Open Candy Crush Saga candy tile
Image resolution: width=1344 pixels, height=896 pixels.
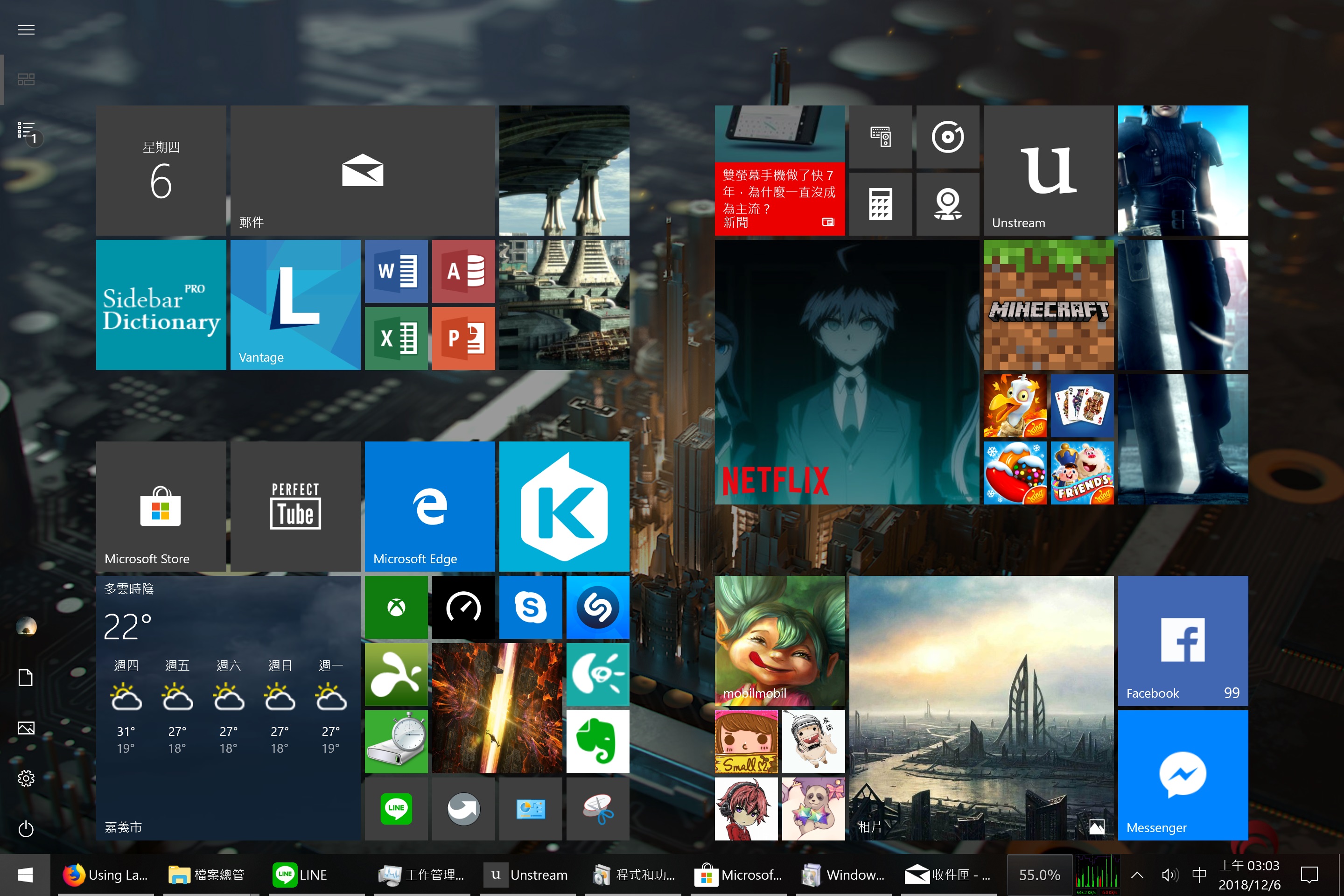1015,473
